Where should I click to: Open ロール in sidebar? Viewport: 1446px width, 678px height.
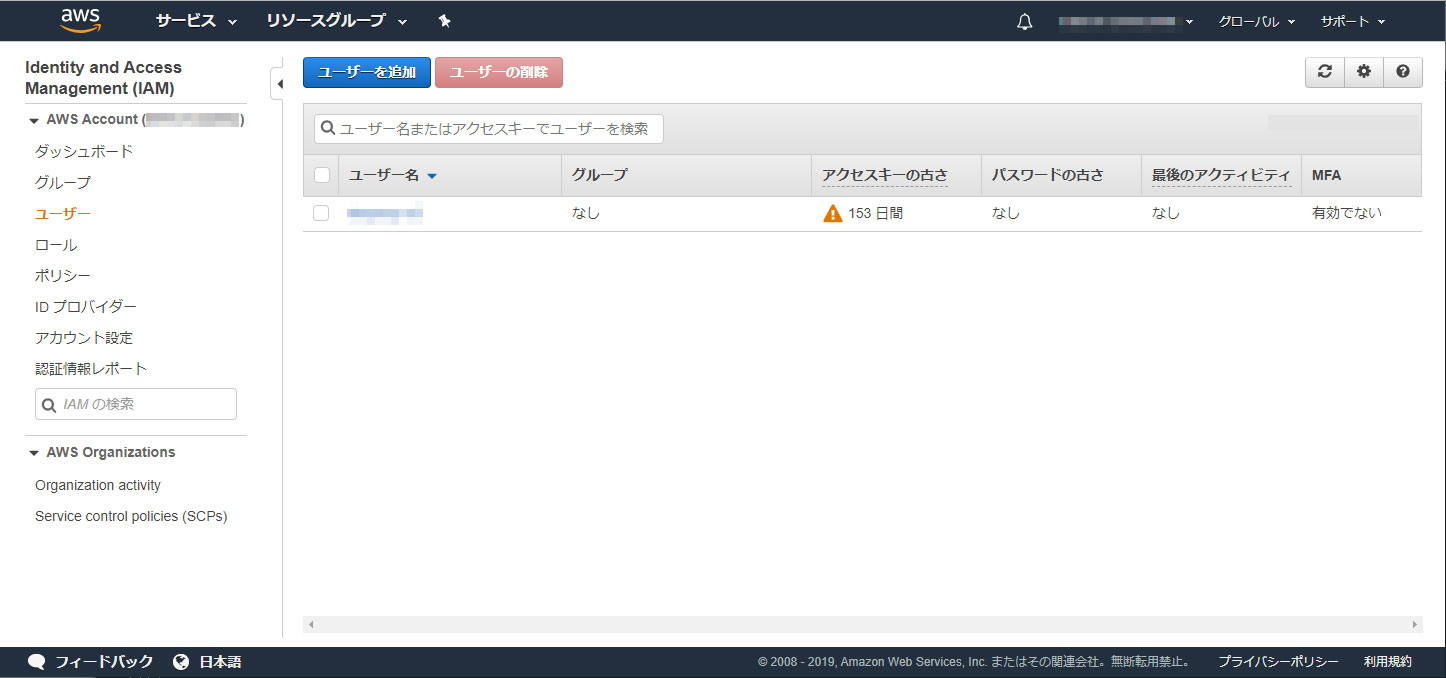coord(56,244)
